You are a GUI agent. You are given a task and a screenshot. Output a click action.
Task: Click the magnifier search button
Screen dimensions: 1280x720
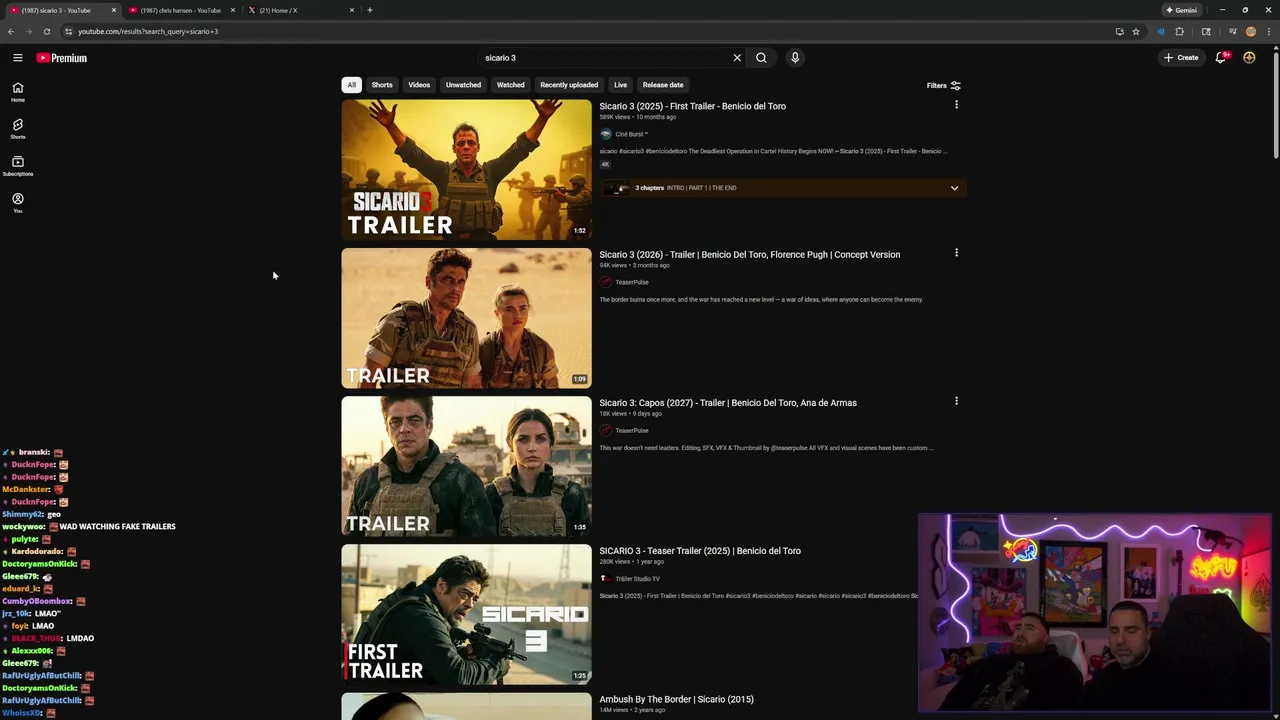(761, 58)
